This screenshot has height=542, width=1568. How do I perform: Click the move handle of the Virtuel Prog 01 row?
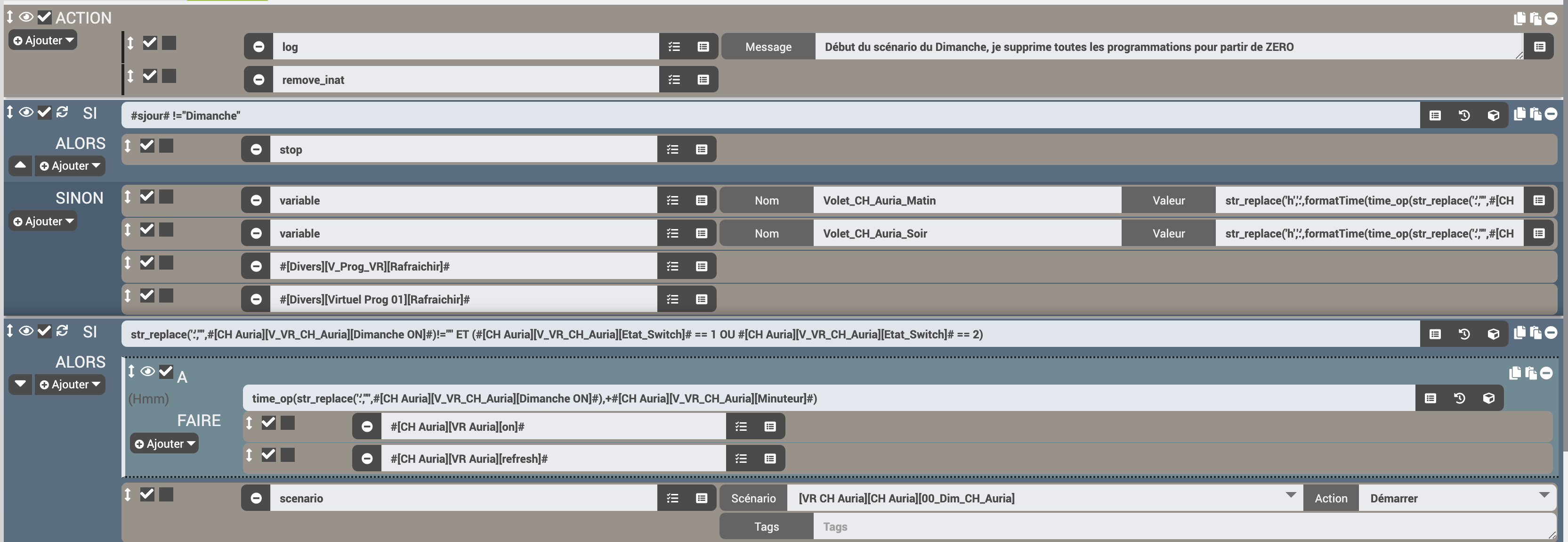[x=128, y=296]
